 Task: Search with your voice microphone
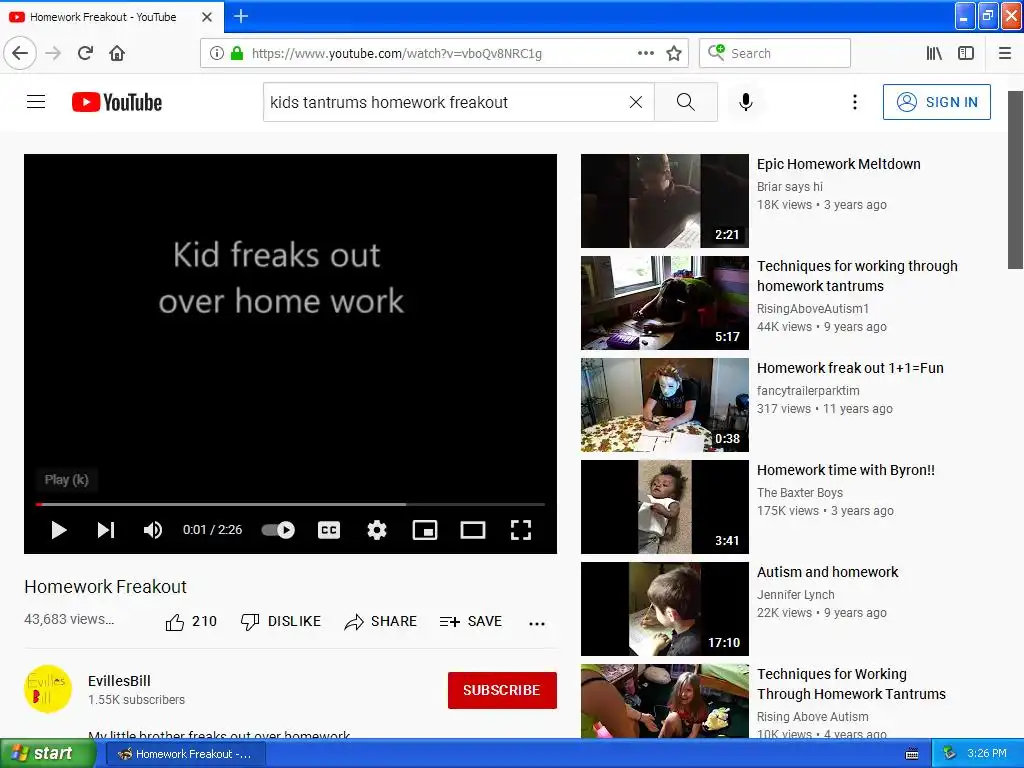point(746,102)
